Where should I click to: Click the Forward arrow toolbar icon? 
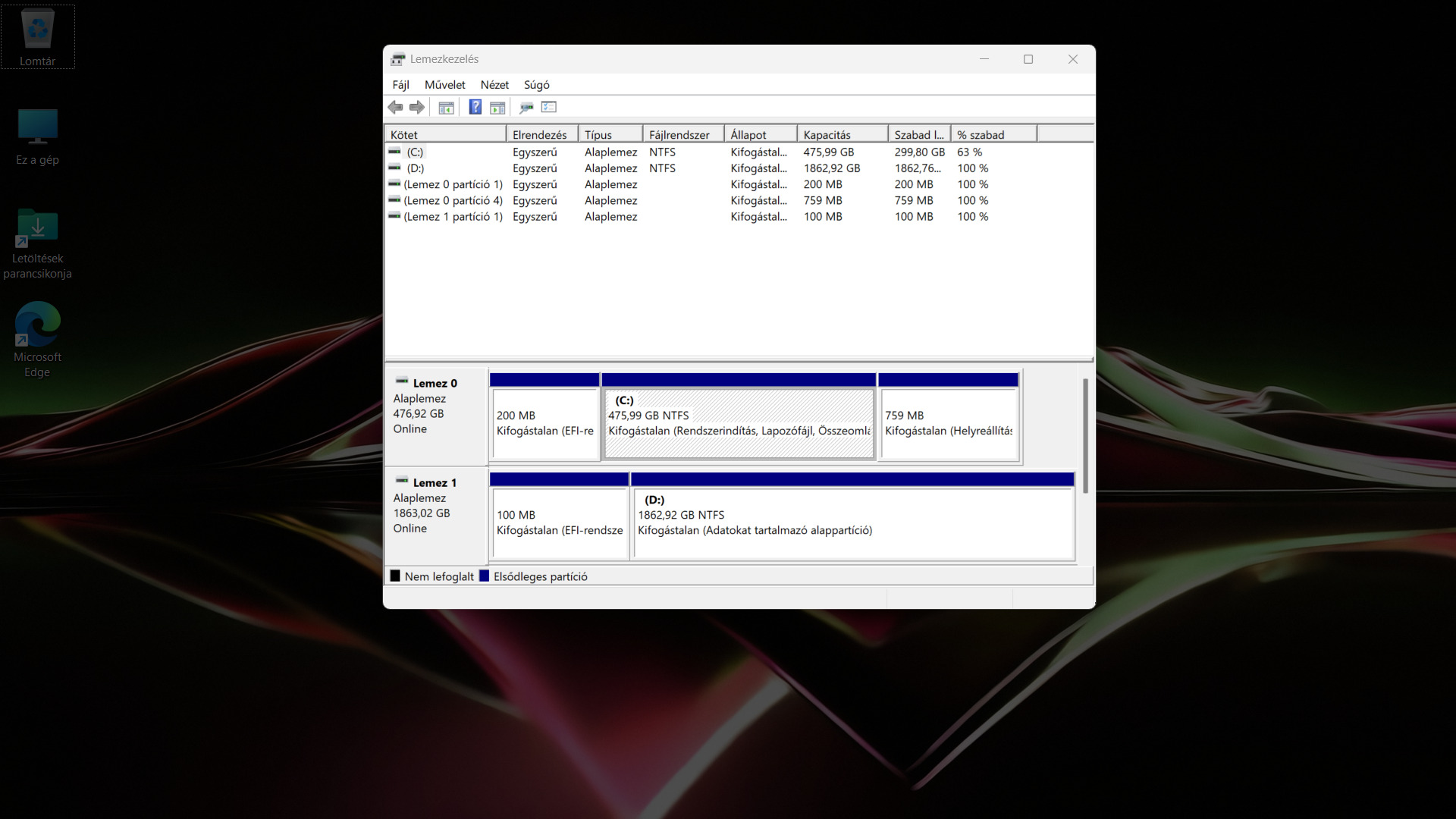pos(417,108)
